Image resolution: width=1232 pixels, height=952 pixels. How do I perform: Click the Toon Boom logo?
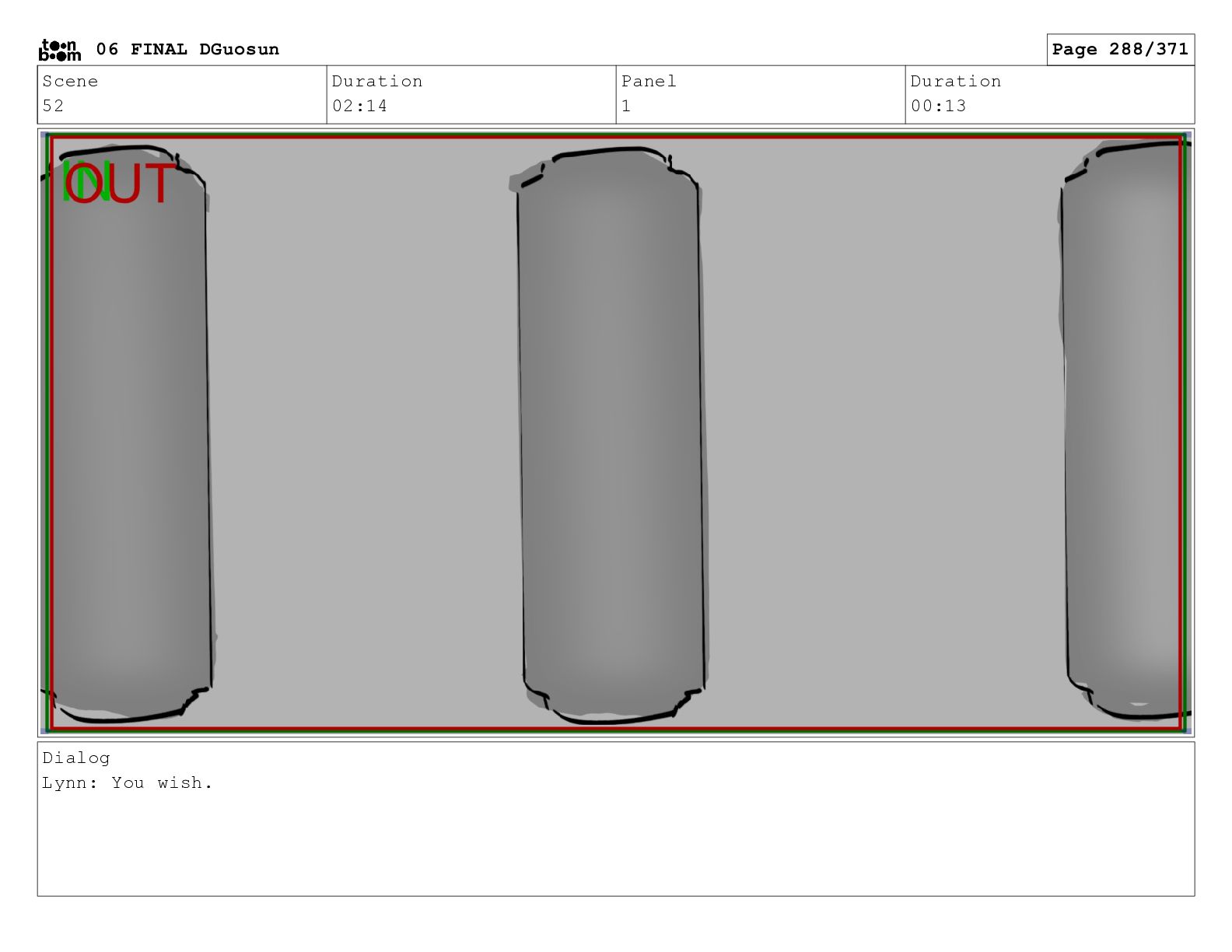pyautogui.click(x=59, y=50)
